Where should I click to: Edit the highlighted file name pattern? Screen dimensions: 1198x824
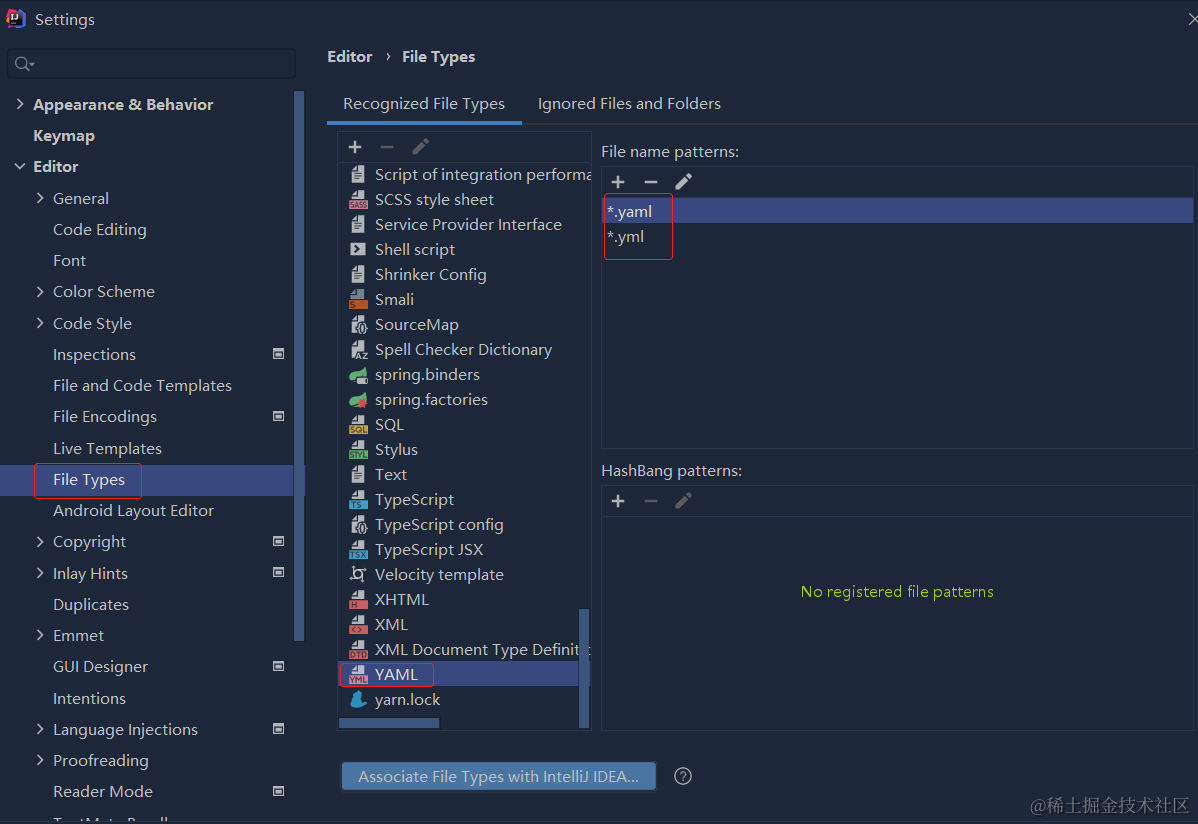point(684,181)
